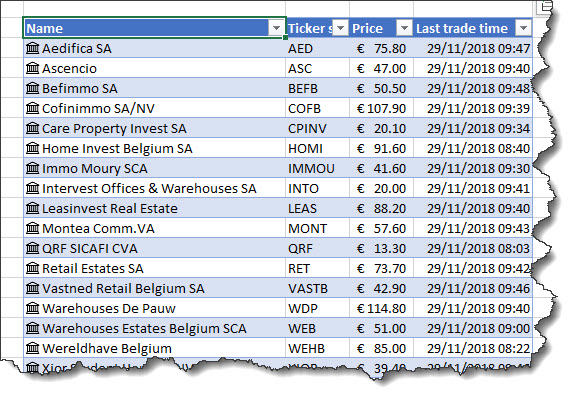Click the stock icon beside Befimmo SA

[32, 88]
